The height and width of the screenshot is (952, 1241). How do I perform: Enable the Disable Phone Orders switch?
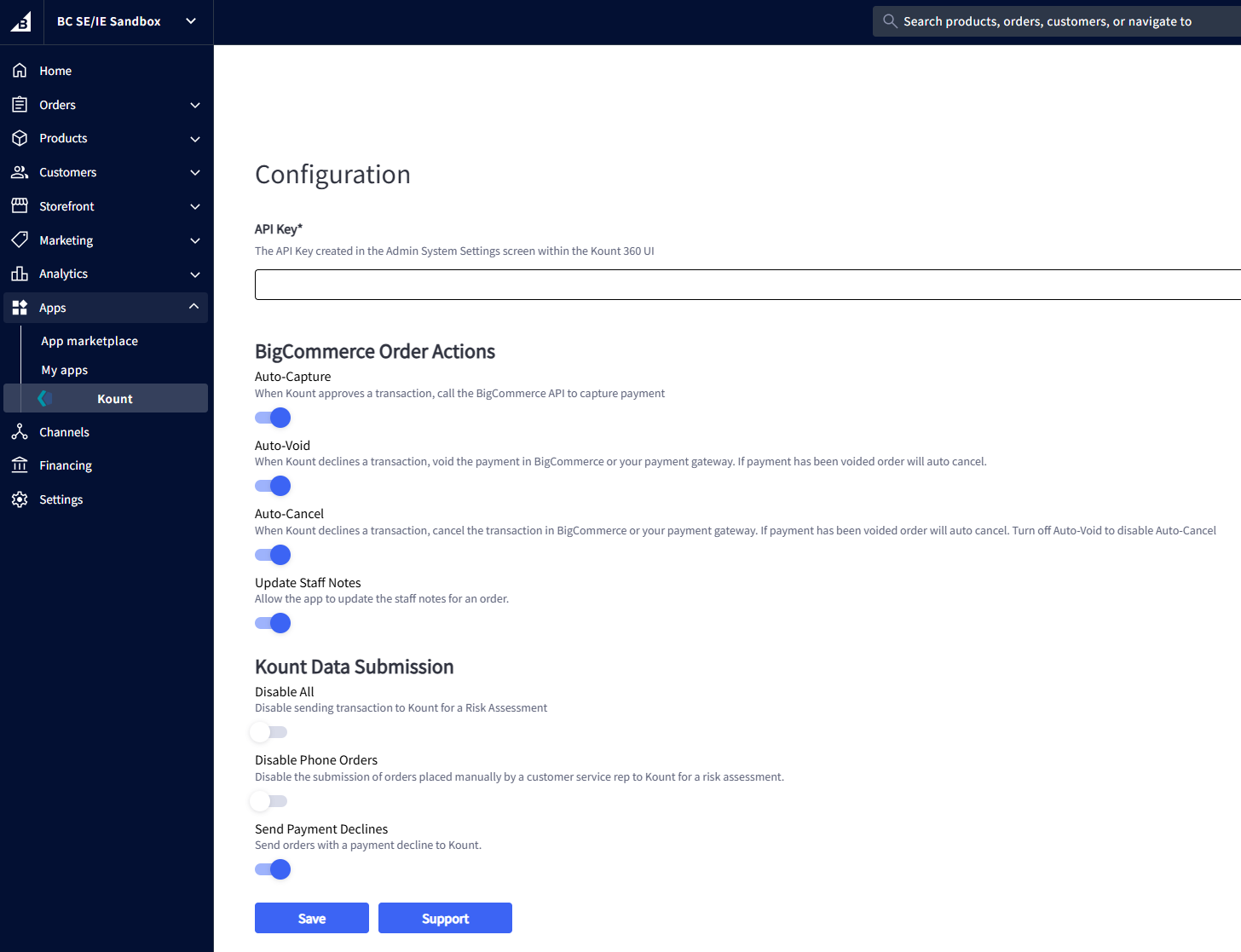click(268, 801)
